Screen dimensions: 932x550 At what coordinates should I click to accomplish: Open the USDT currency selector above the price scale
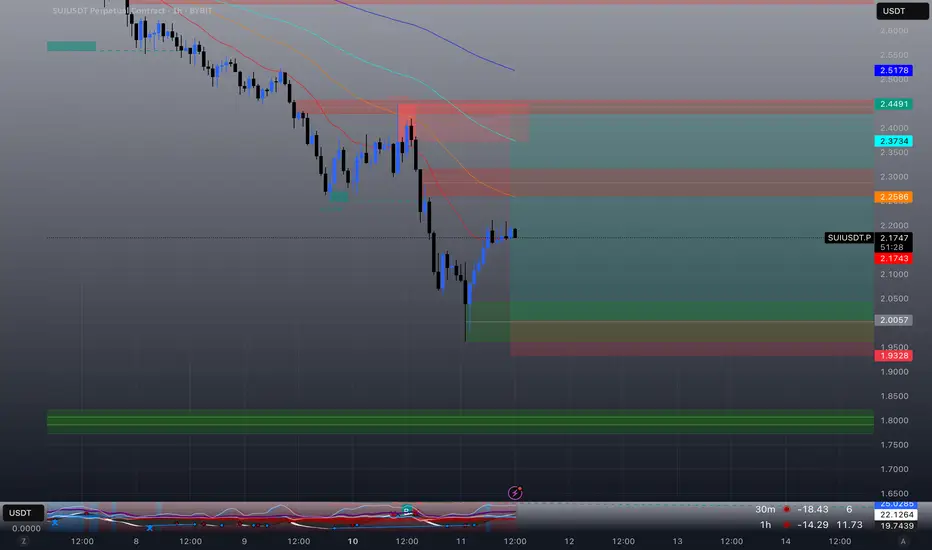(x=902, y=11)
